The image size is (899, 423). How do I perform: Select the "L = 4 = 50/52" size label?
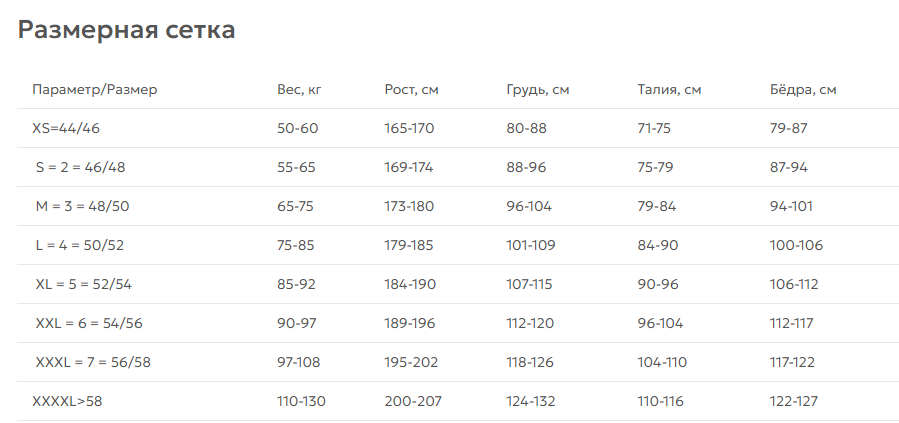pos(82,245)
